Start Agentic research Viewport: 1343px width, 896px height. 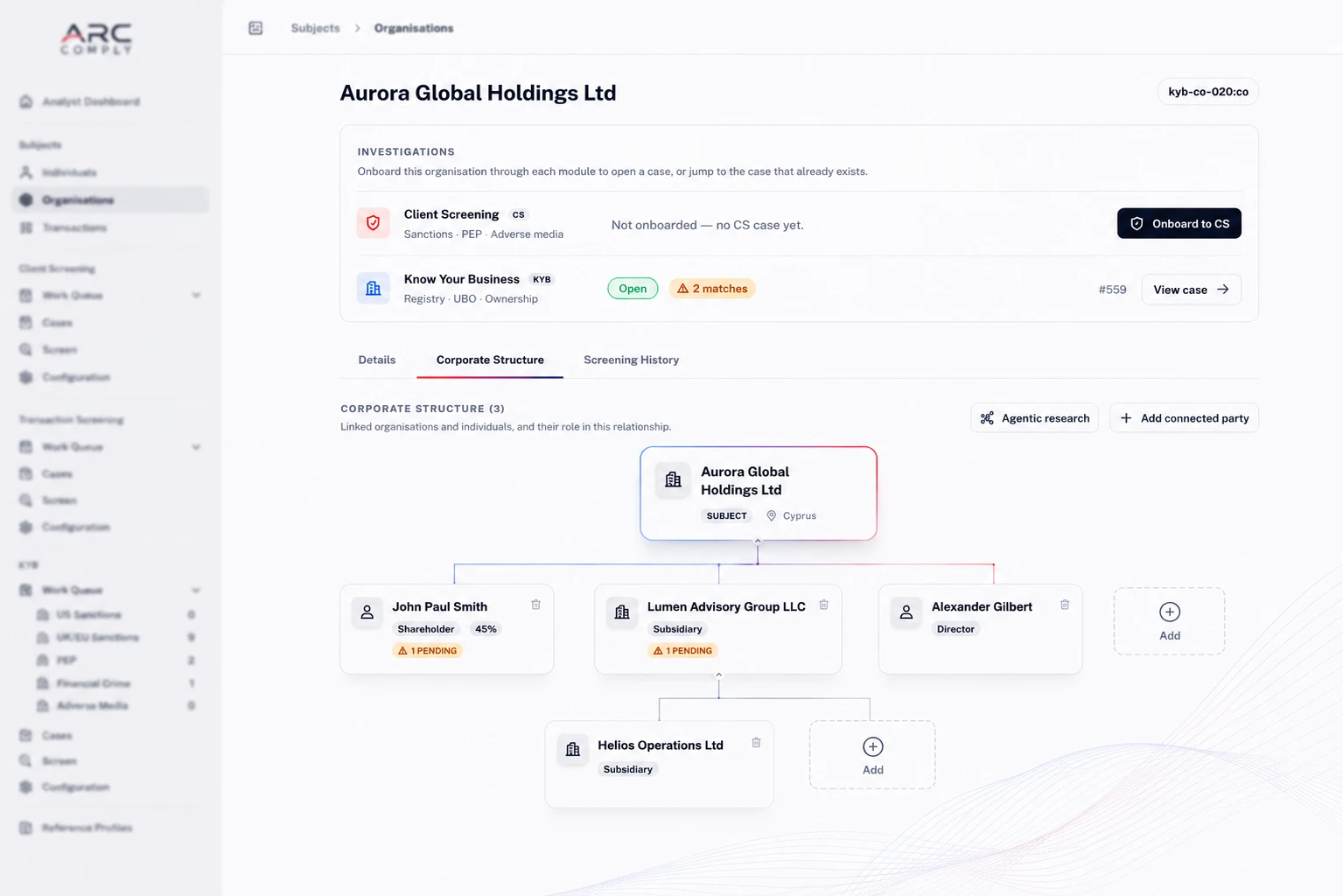[x=1034, y=418]
